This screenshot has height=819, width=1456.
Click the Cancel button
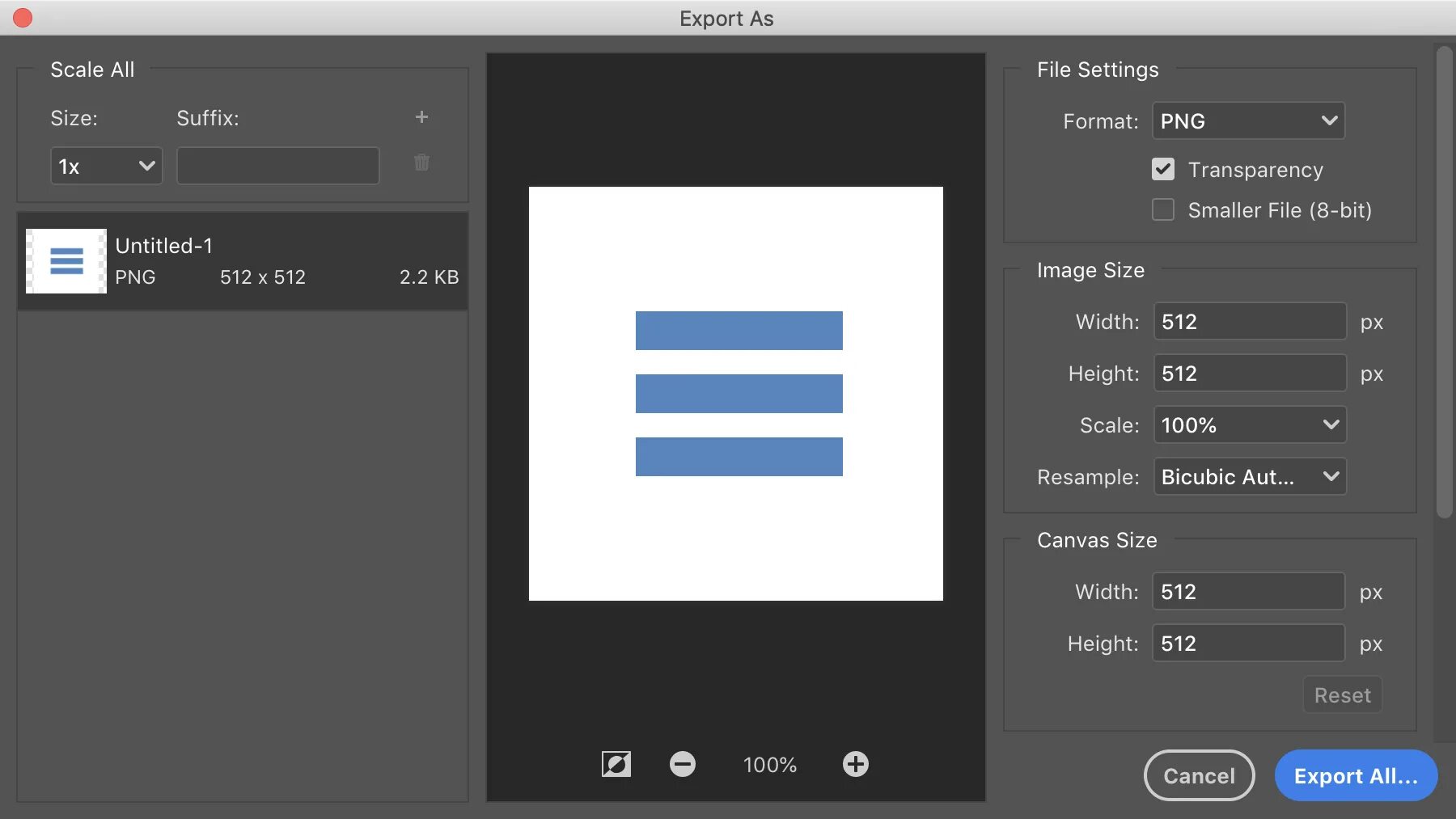(1199, 775)
